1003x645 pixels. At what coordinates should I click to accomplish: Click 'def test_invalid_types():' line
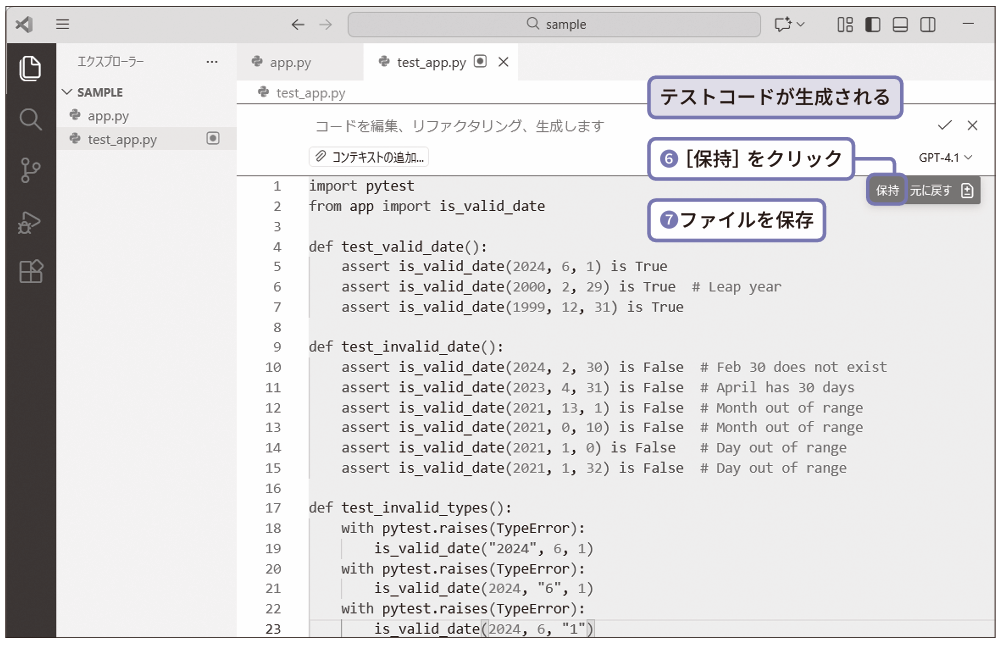pos(410,508)
